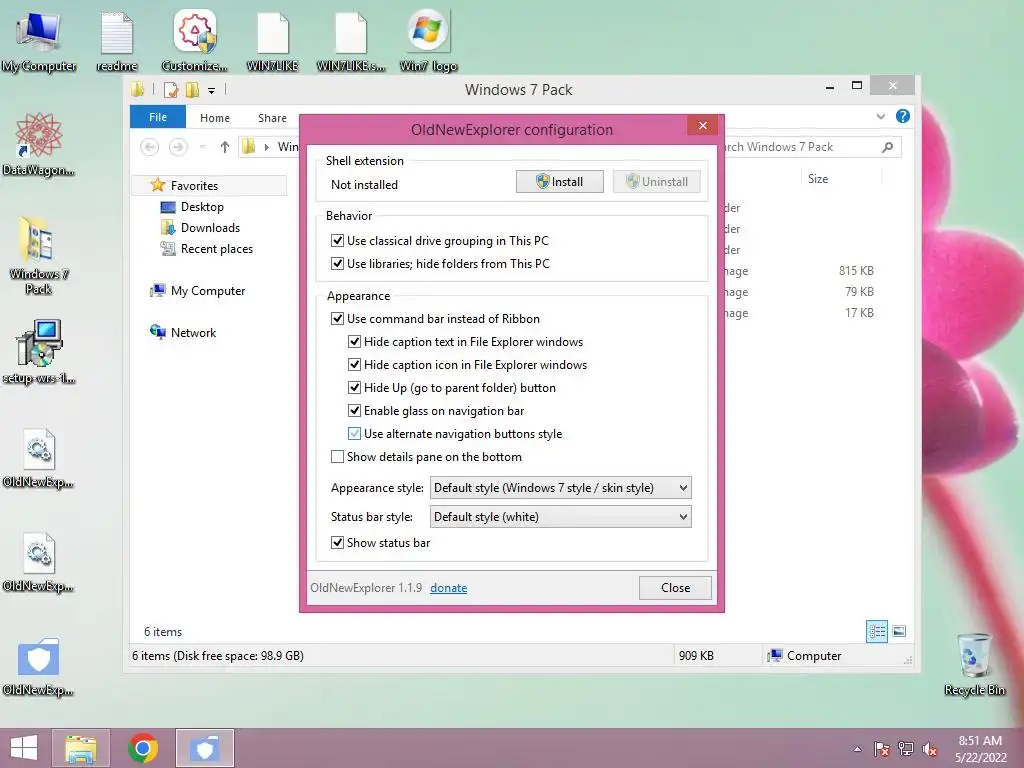Viewport: 1024px width, 768px height.
Task: Open Action Center flag tray icon
Action: click(881, 749)
